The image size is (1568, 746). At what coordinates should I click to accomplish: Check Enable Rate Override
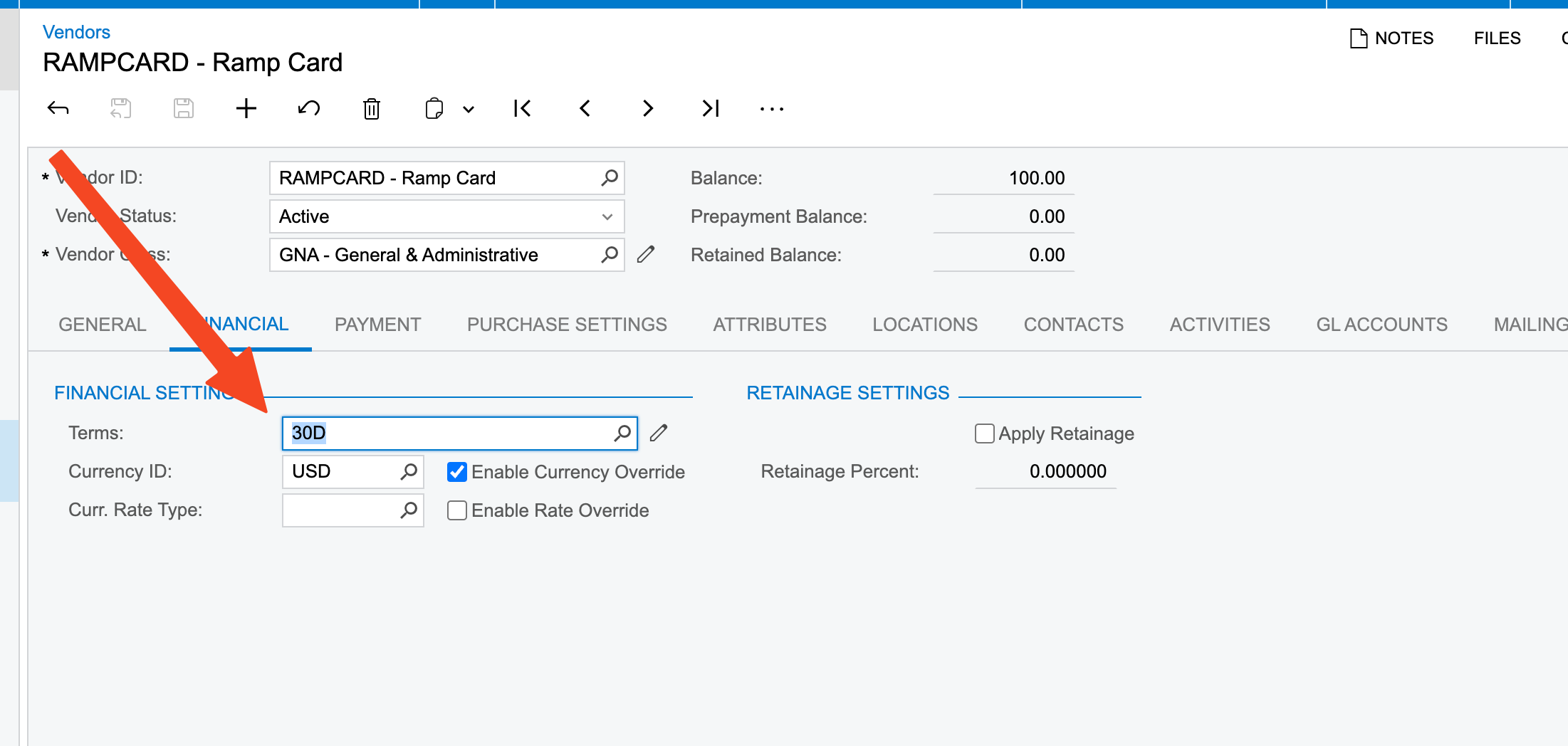(x=457, y=510)
